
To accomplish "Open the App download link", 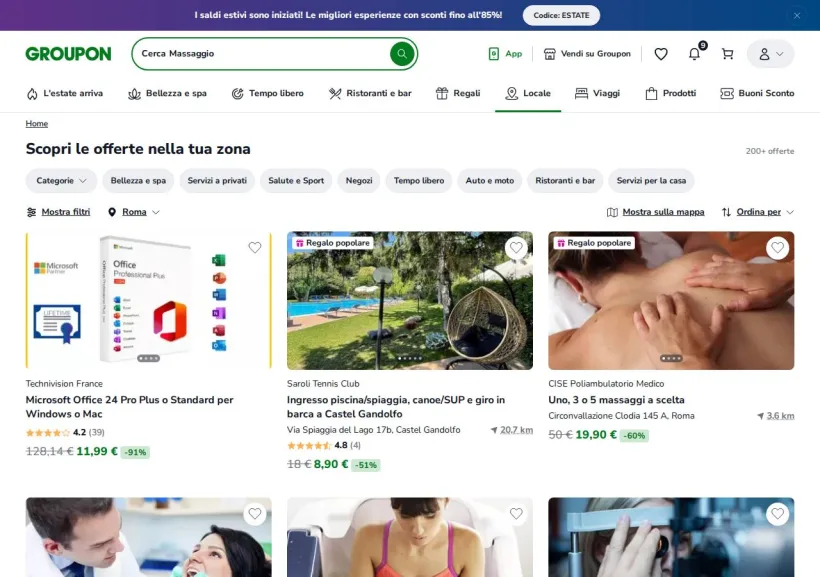I will [x=505, y=53].
